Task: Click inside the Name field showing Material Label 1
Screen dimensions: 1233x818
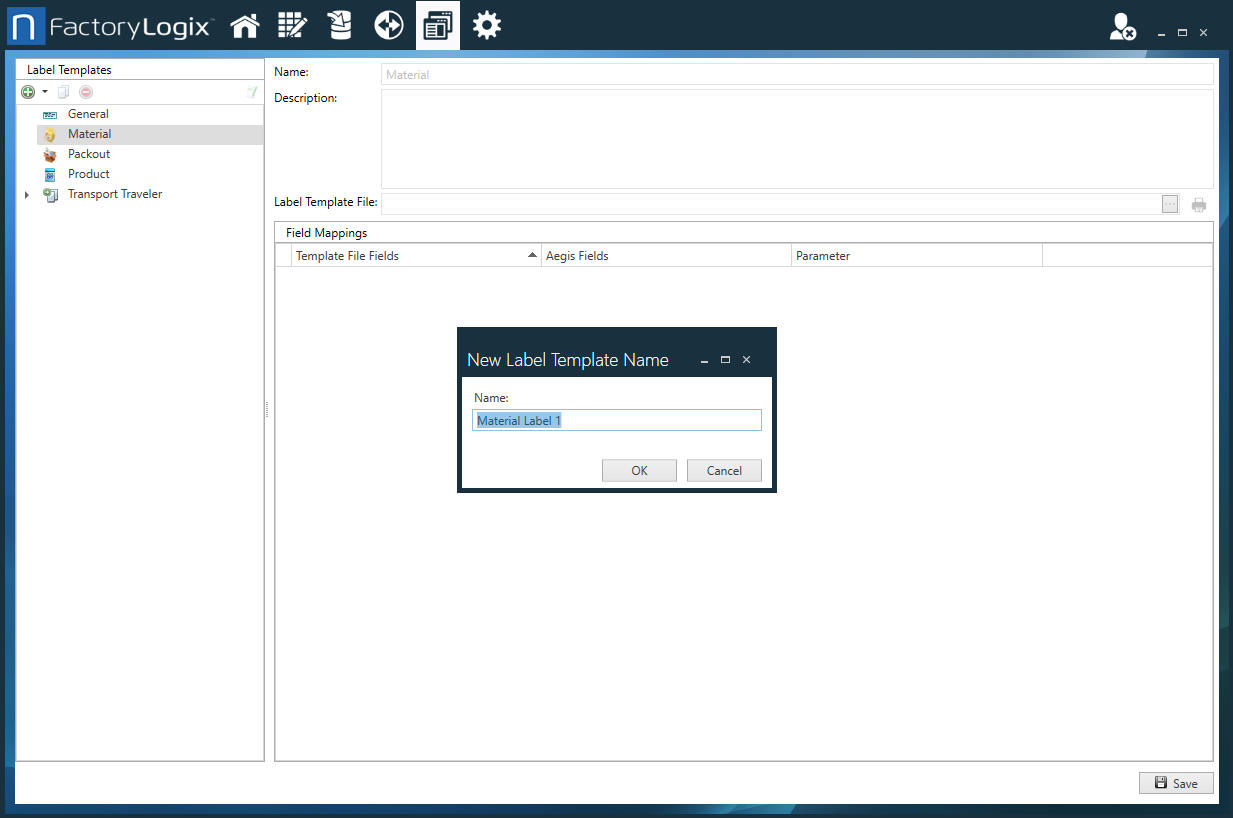Action: coord(616,419)
